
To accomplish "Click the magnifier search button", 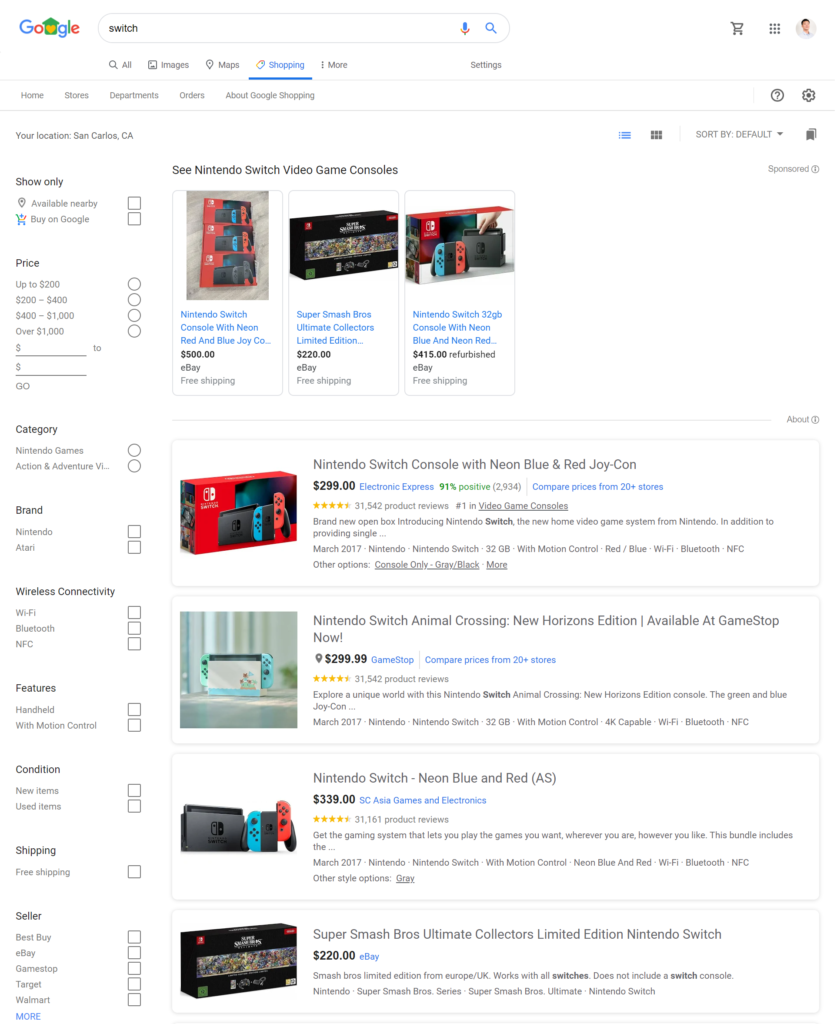I will tap(491, 28).
